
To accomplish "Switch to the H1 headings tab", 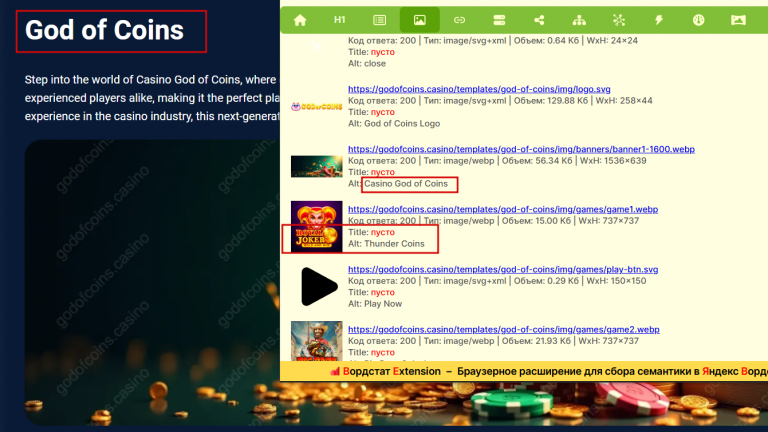I will tap(339, 20).
